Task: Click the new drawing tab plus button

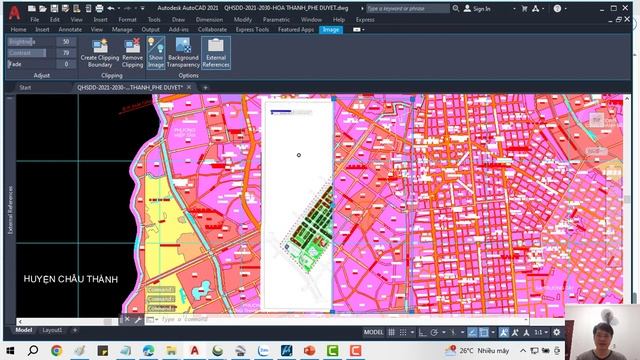Action: [x=205, y=87]
